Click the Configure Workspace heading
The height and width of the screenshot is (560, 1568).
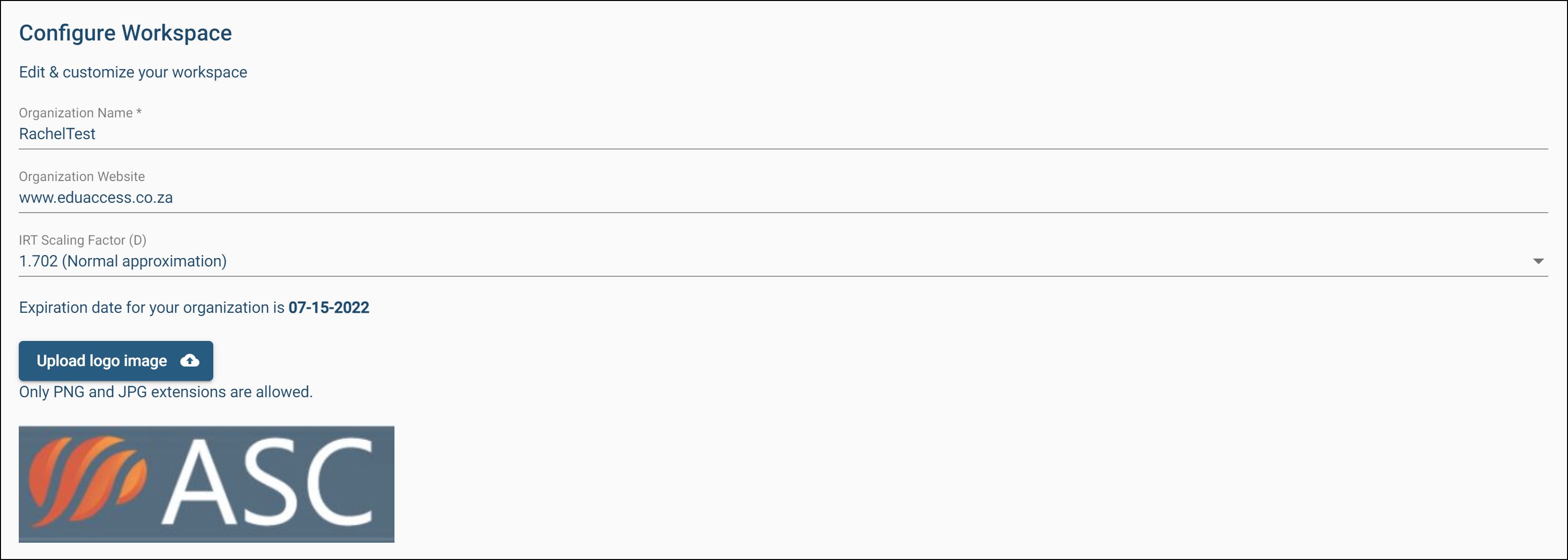tap(125, 33)
